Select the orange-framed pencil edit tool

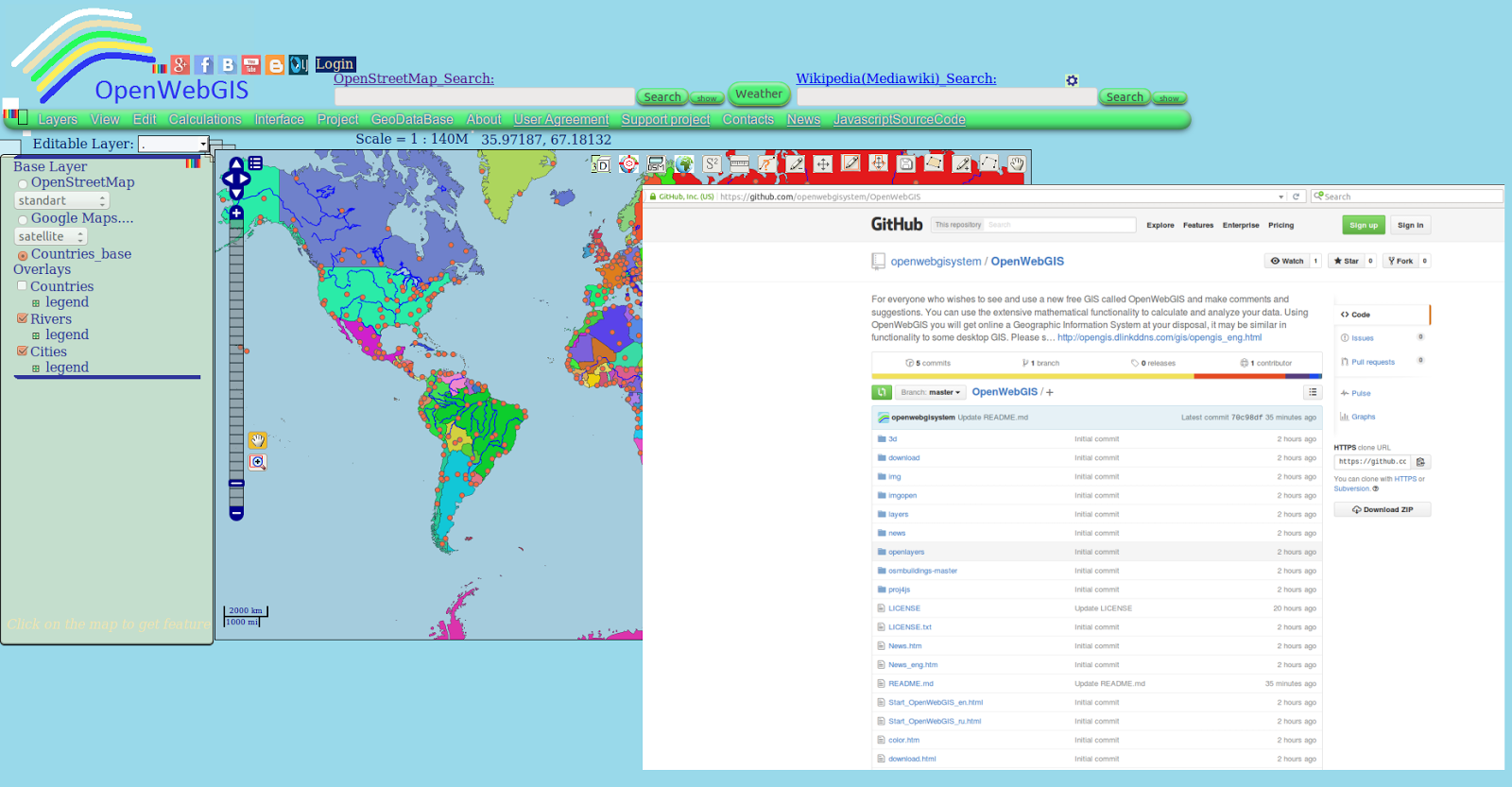(x=850, y=163)
